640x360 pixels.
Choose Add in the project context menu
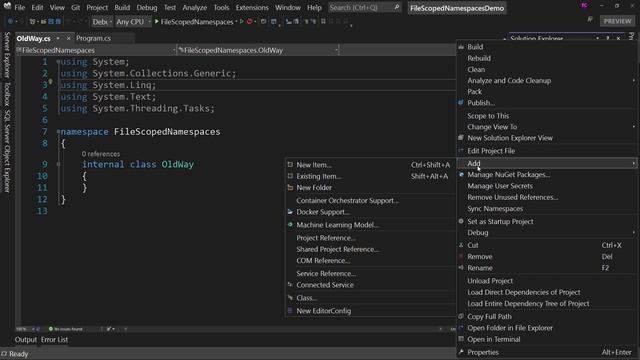coord(546,163)
